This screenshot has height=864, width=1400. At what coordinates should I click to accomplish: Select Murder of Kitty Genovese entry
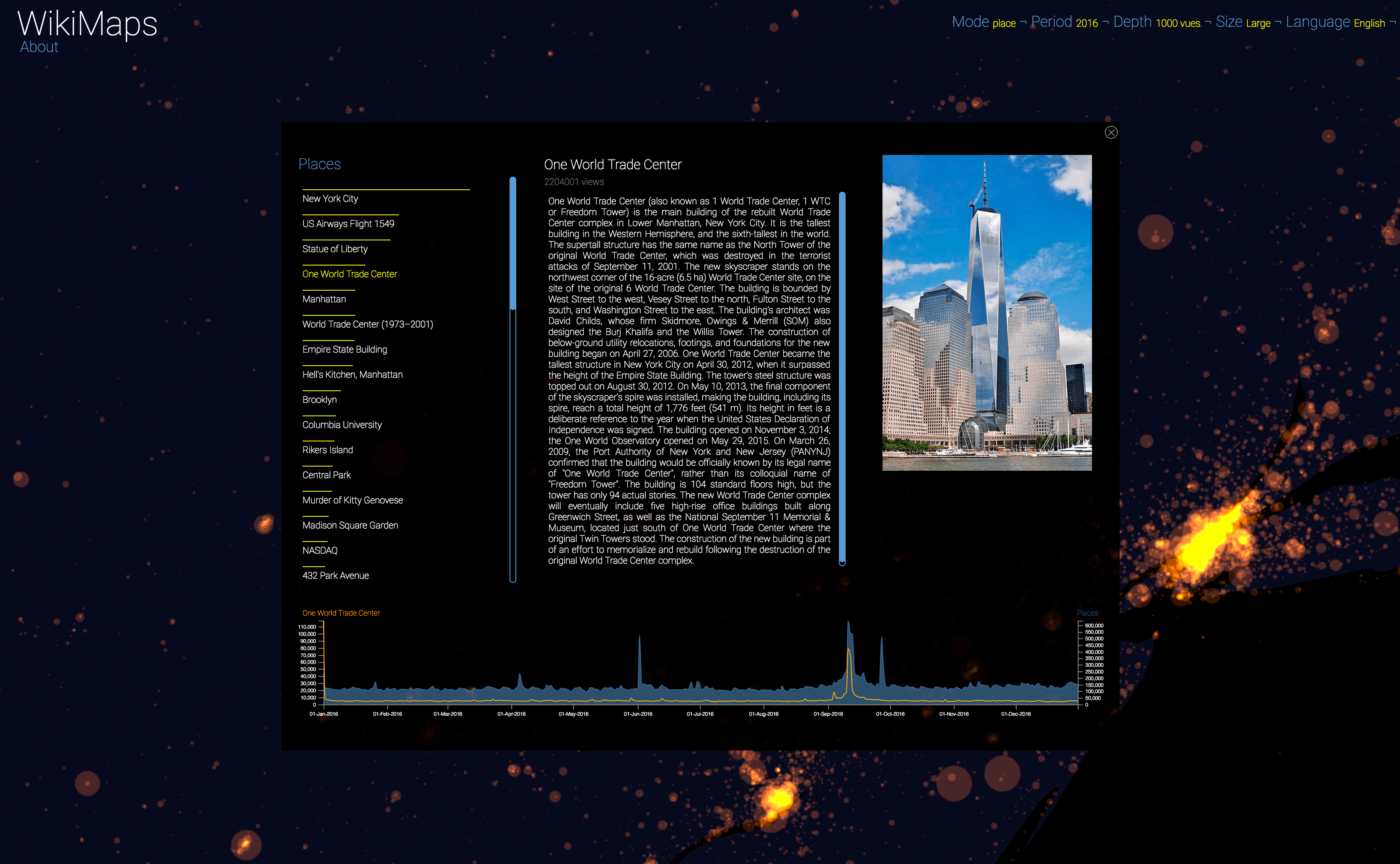point(352,500)
